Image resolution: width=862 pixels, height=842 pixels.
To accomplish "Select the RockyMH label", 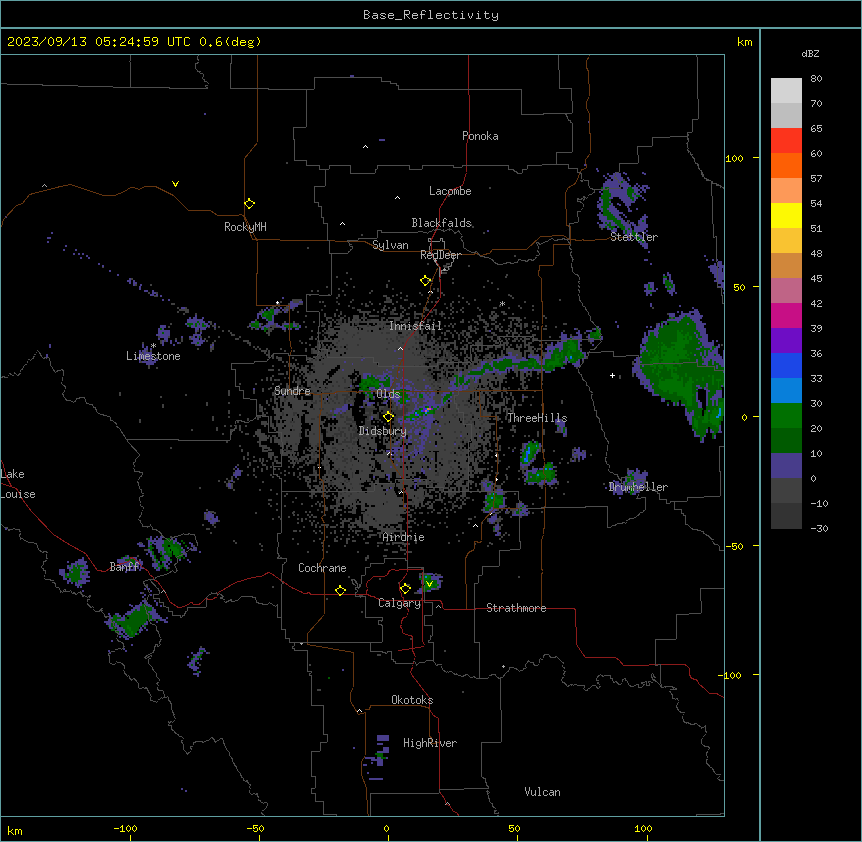I will (x=245, y=227).
